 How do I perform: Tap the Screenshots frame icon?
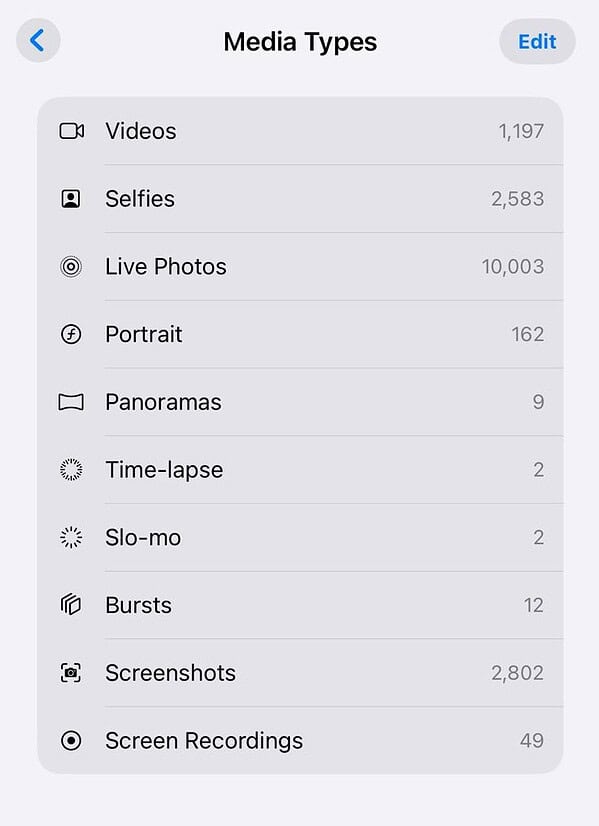click(x=69, y=673)
